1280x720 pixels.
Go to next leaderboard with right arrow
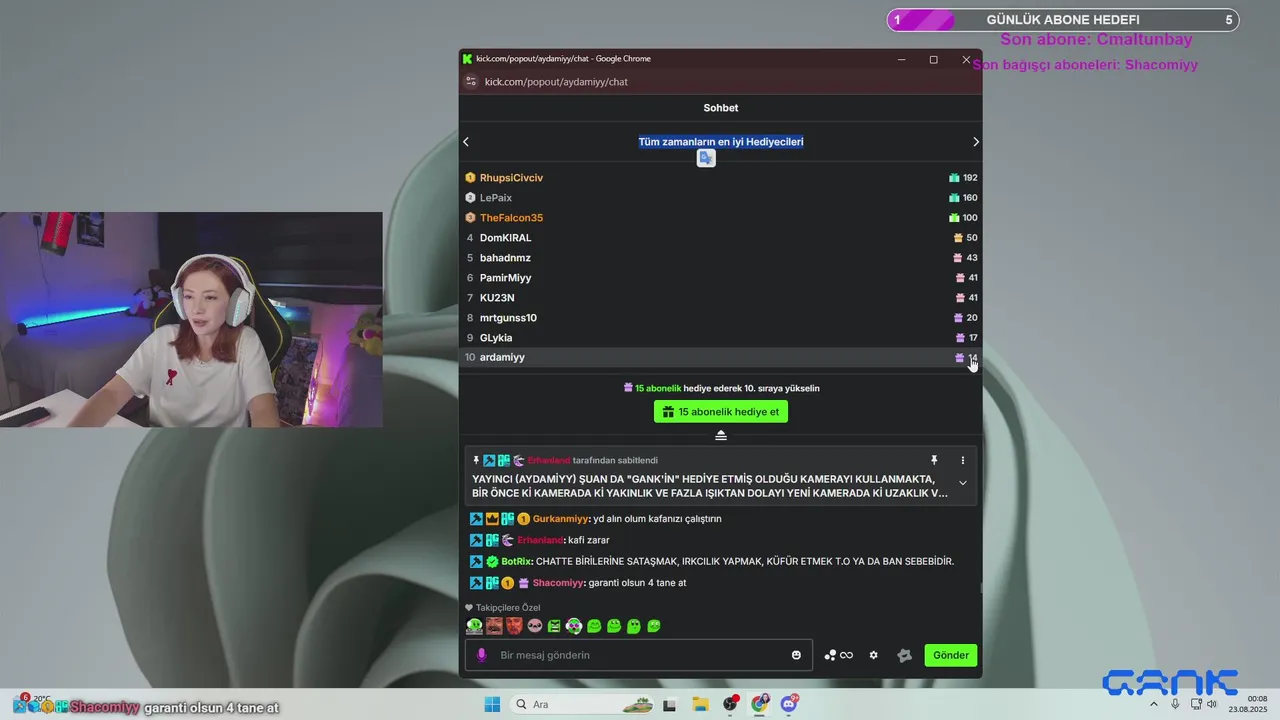pyautogui.click(x=976, y=142)
